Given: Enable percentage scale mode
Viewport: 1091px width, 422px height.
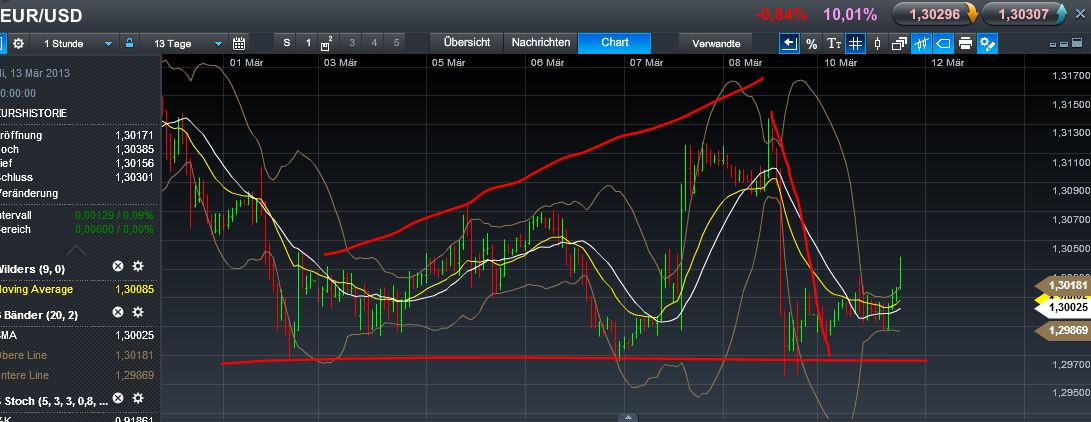Looking at the screenshot, I should [811, 44].
